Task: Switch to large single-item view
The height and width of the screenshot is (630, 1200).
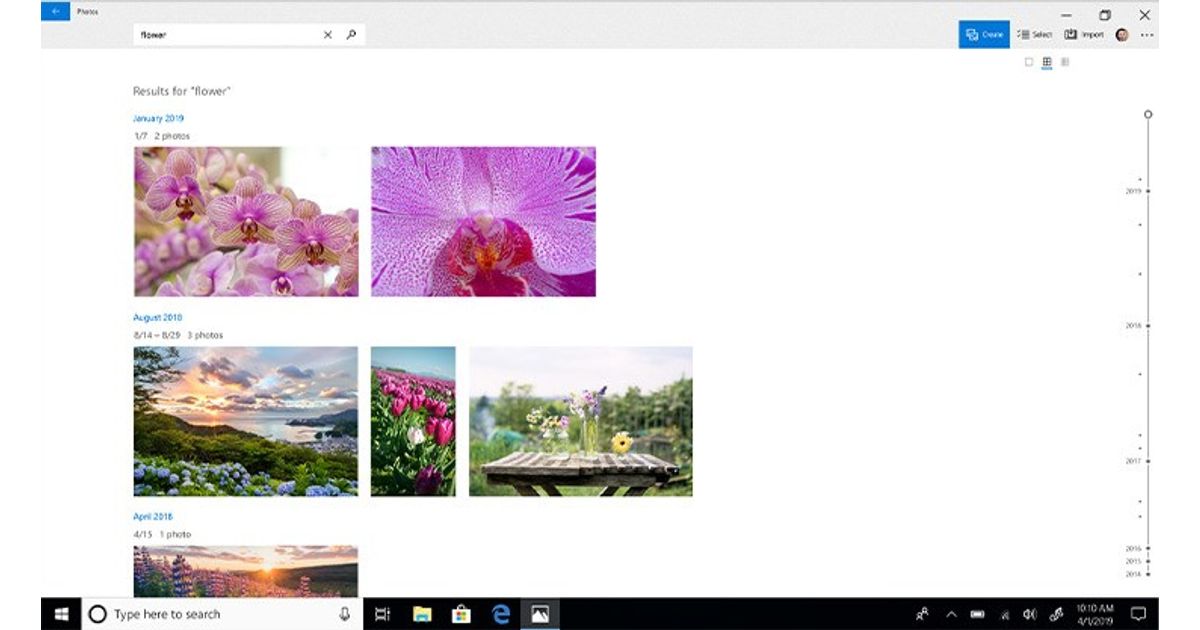Action: coord(1029,62)
